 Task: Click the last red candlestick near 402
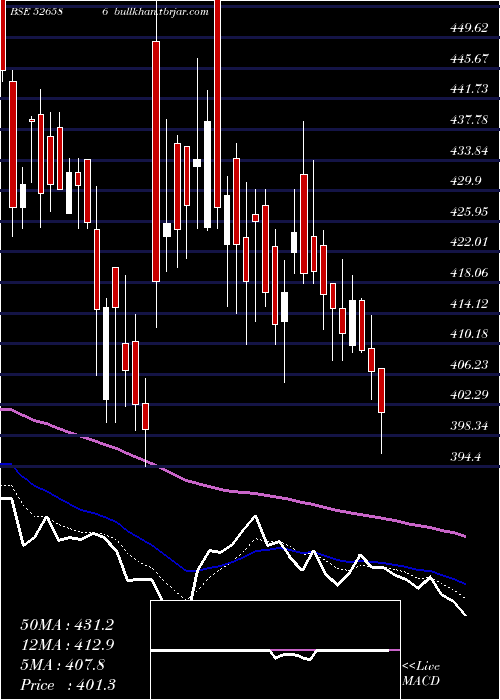pyautogui.click(x=381, y=391)
